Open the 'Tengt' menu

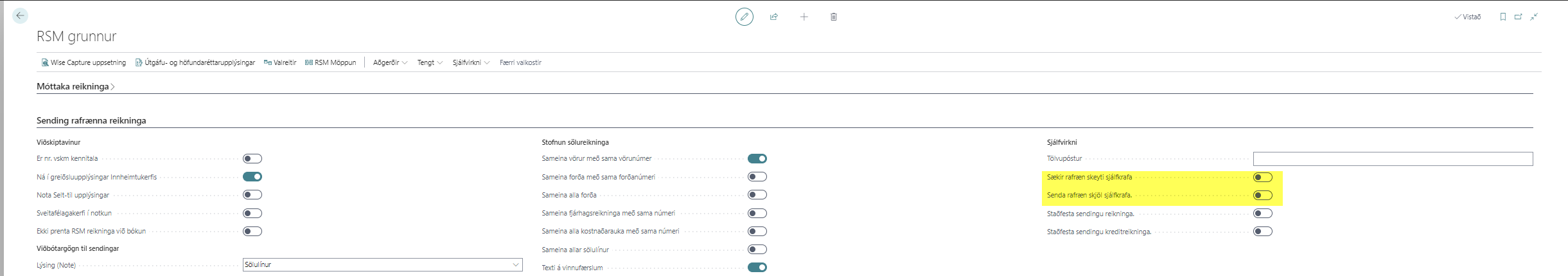click(x=430, y=62)
